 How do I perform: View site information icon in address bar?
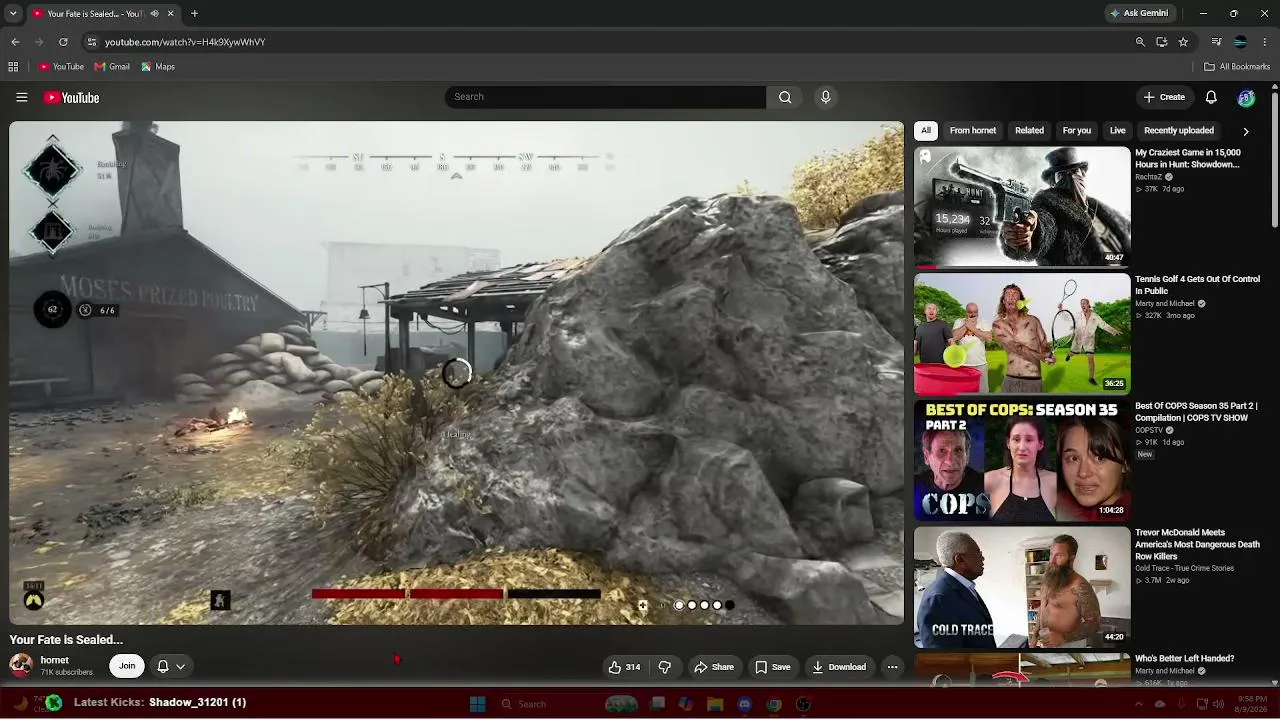[x=92, y=42]
